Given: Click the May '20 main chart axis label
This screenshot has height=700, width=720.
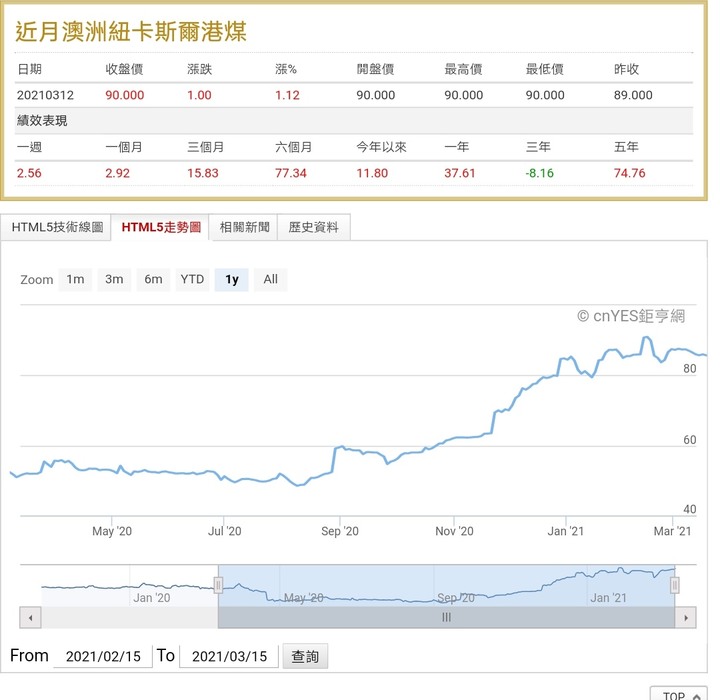Looking at the screenshot, I should [112, 531].
